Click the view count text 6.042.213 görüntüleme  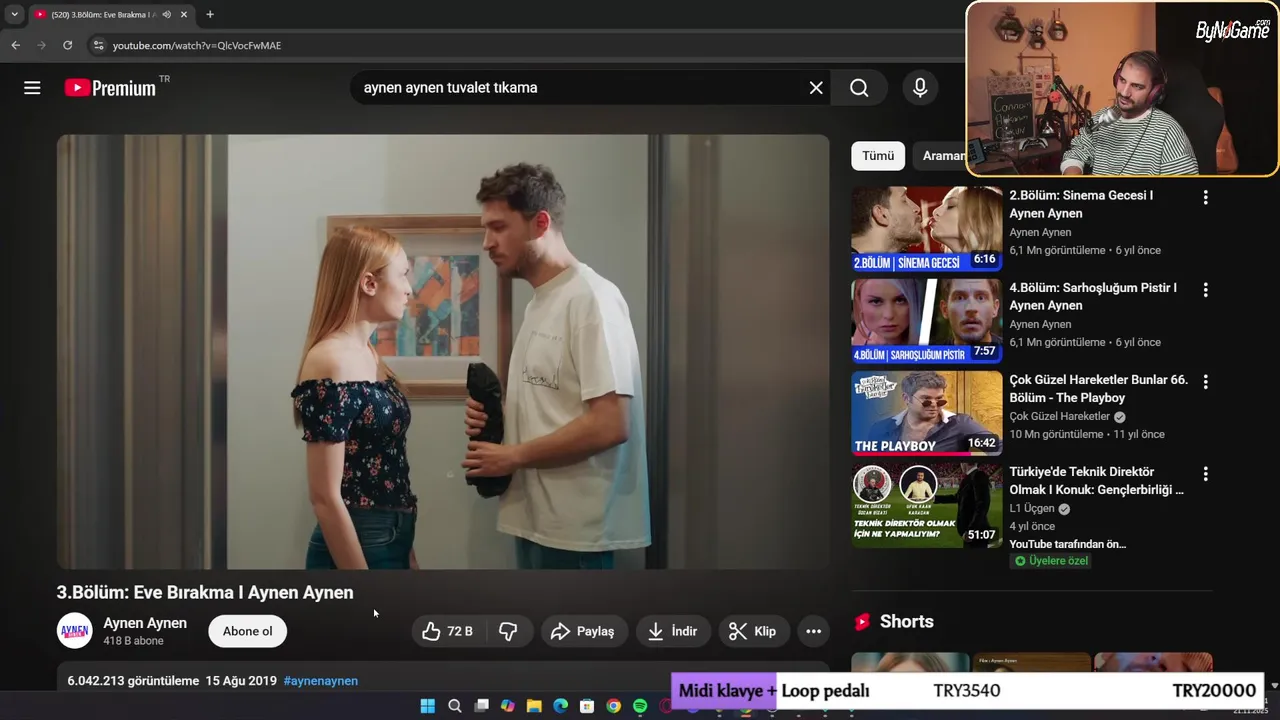133,681
